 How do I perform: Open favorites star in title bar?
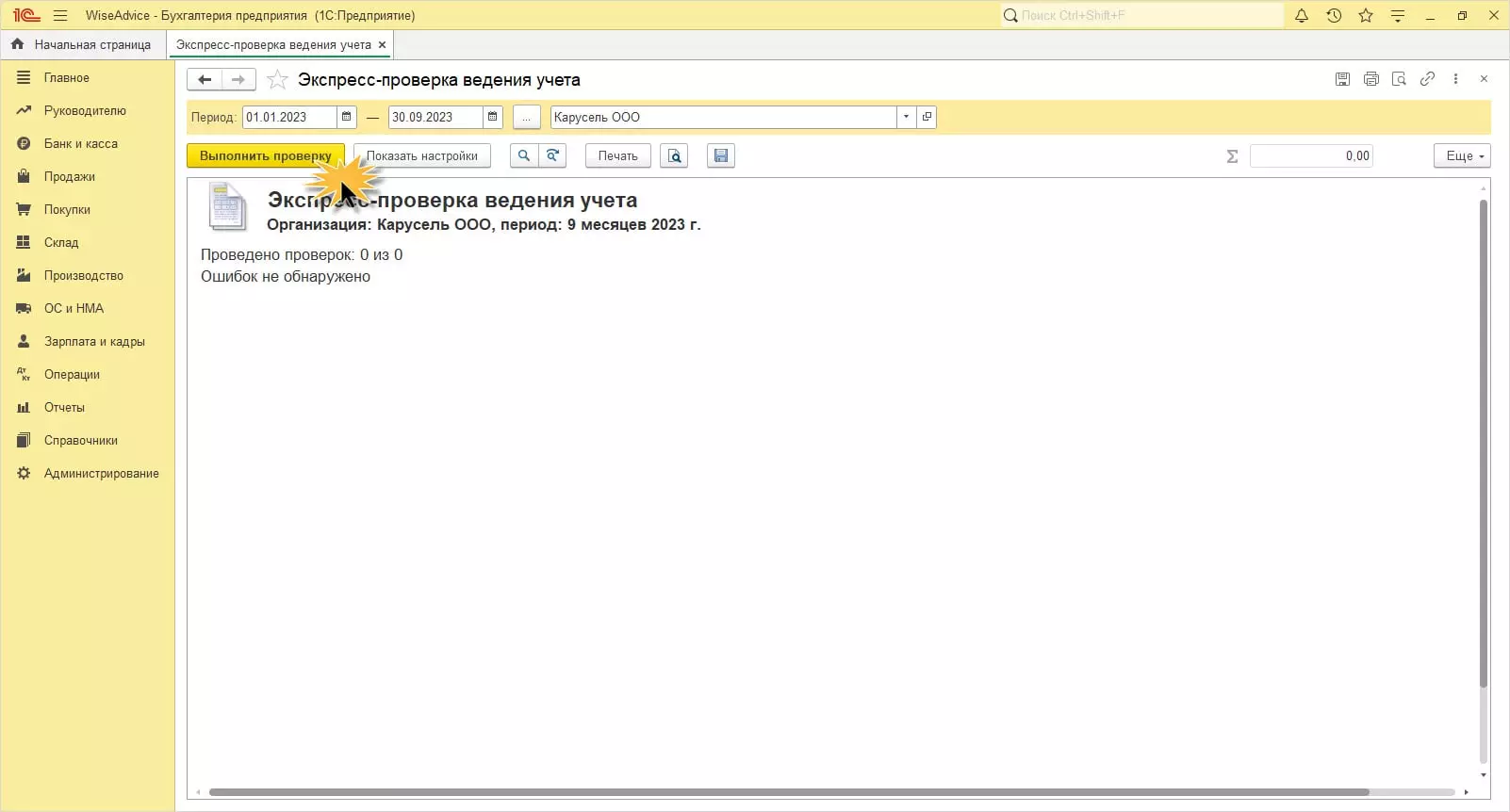click(x=1366, y=15)
